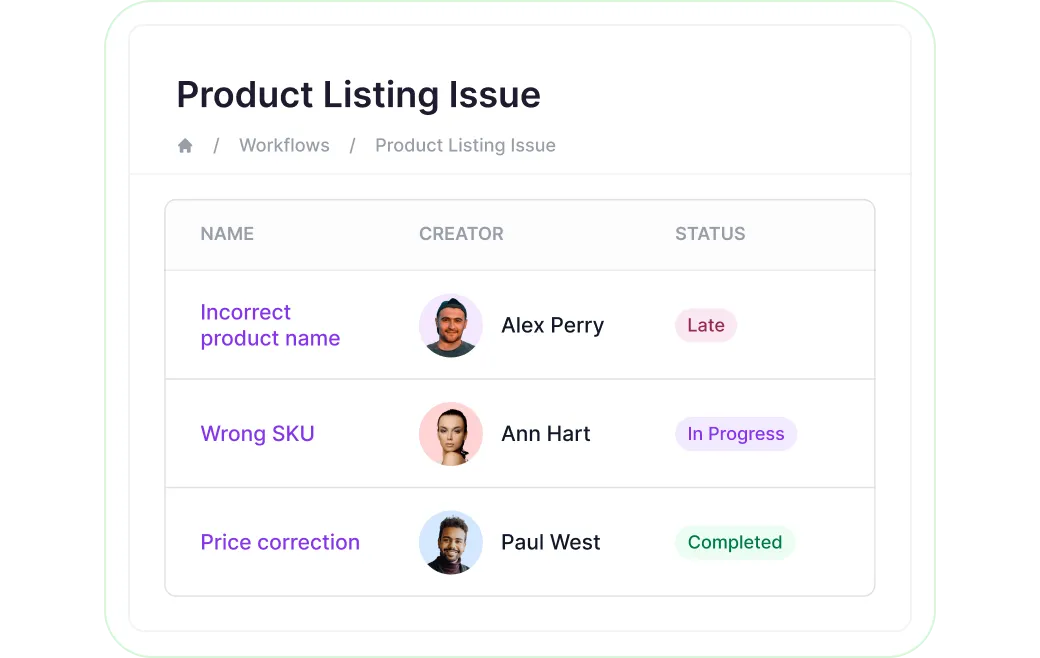Select Paul West's avatar image
The height and width of the screenshot is (658, 1040).
(x=451, y=543)
